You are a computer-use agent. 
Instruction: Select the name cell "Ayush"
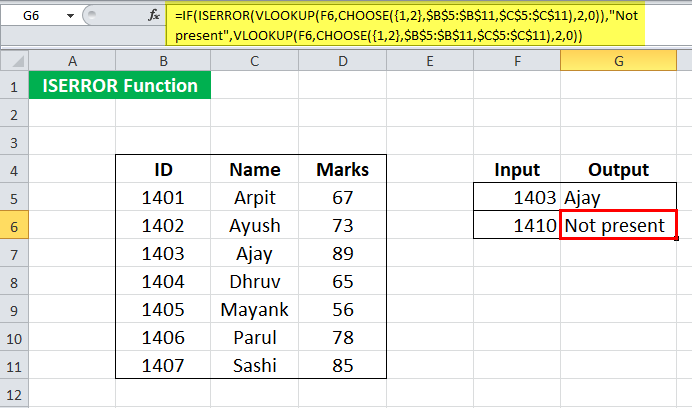(x=255, y=226)
